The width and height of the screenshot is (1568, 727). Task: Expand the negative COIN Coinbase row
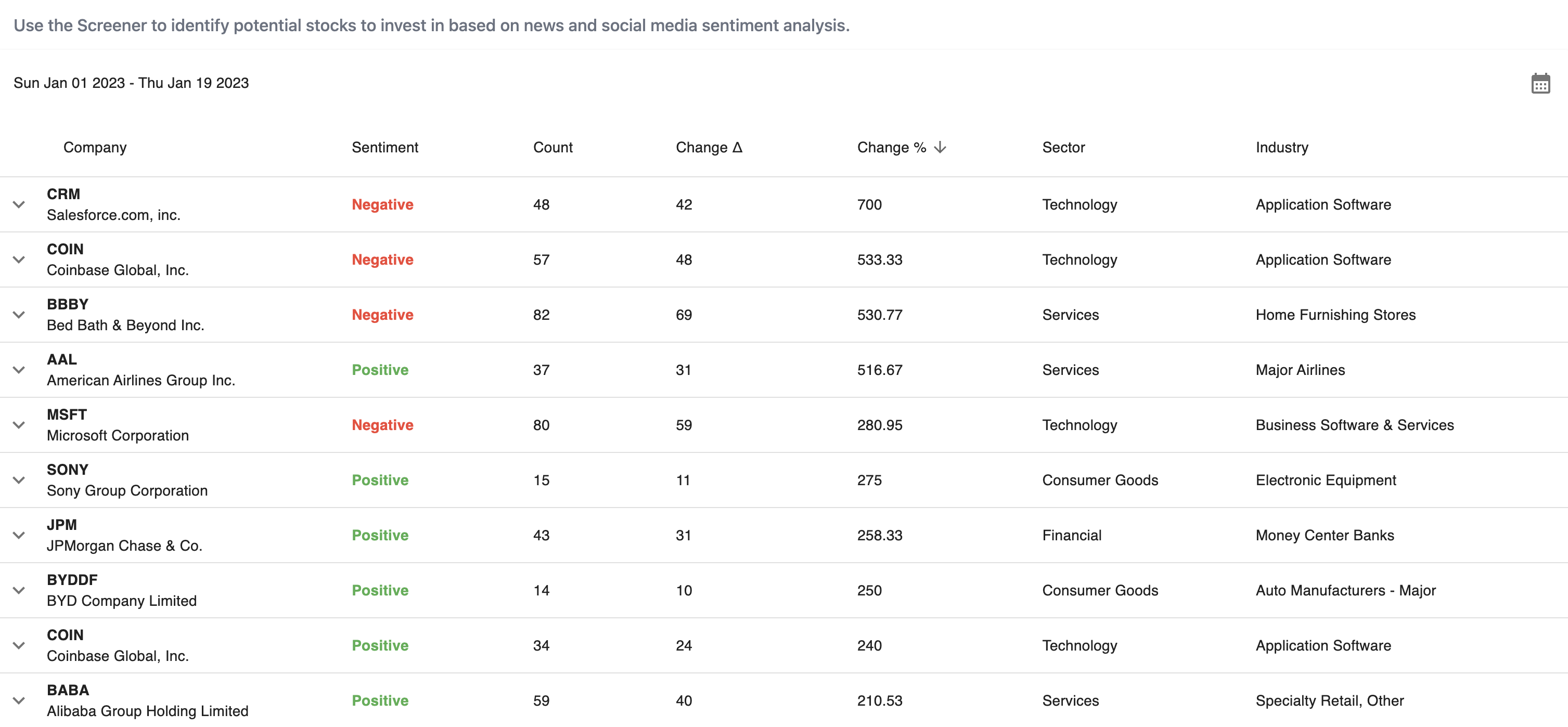pyautogui.click(x=19, y=260)
